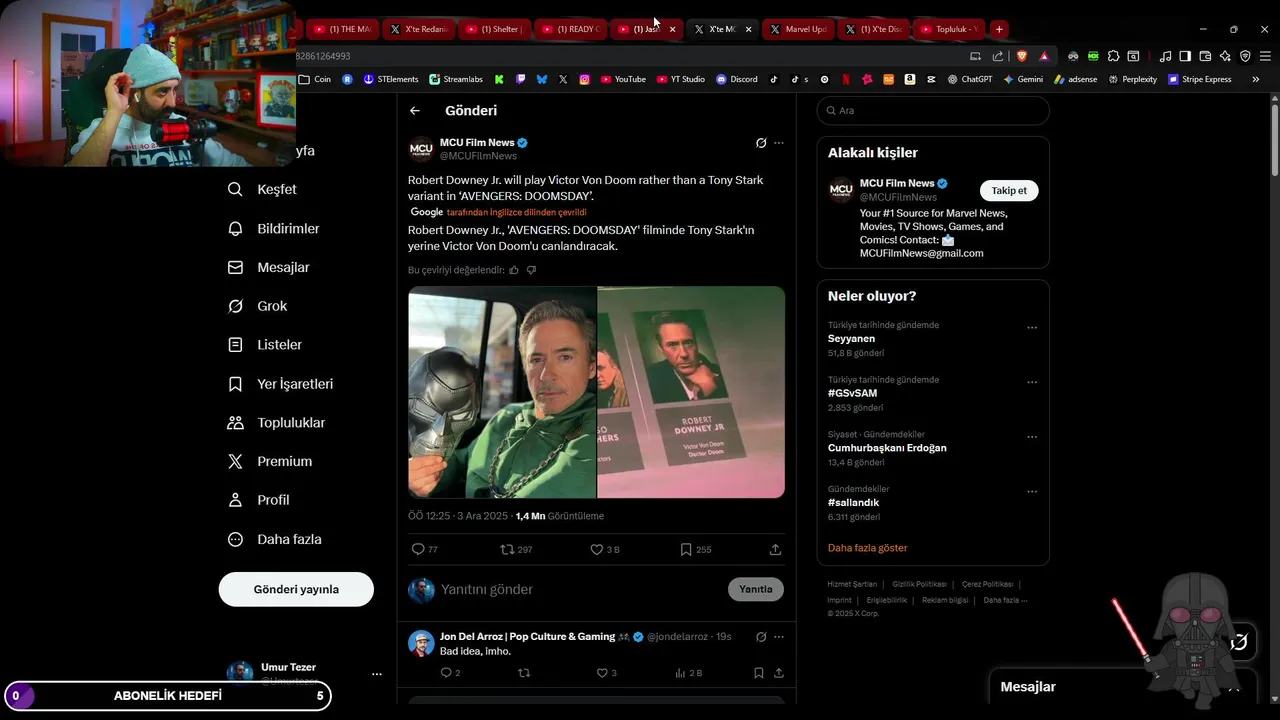Open Daha fazla sidebar menu
This screenshot has height=720, width=1280.
click(x=275, y=539)
